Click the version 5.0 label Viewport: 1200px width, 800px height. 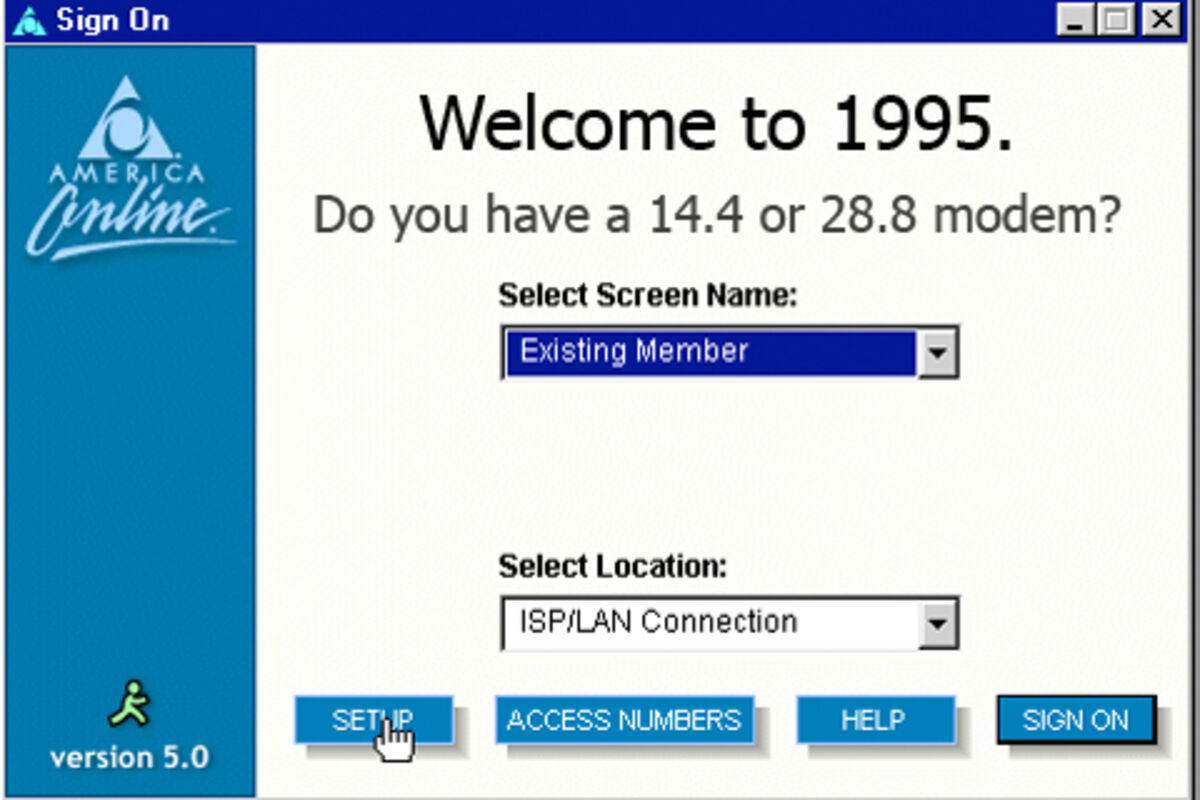point(130,757)
